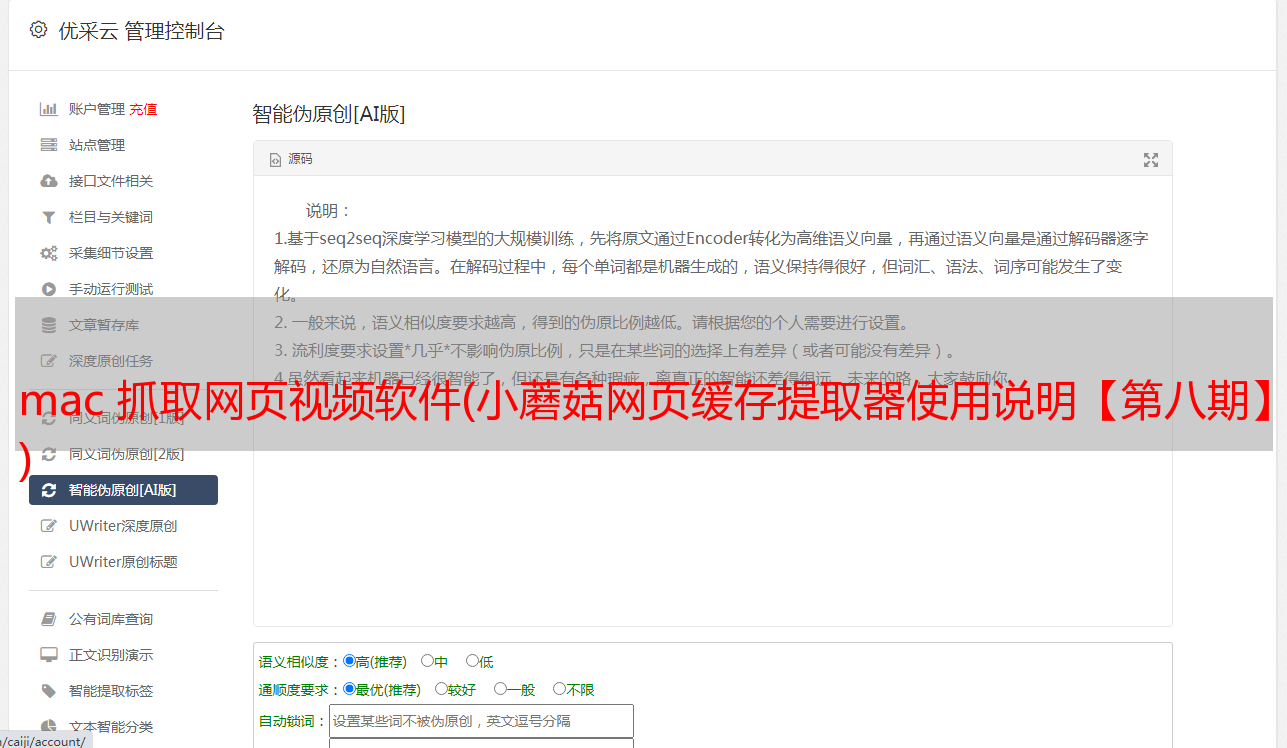Click the red 充值 link
This screenshot has height=748, width=1287.
pyautogui.click(x=143, y=109)
